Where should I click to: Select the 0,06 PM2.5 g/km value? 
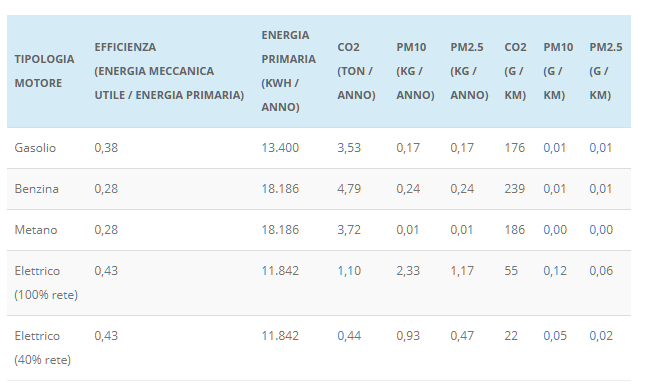point(601,271)
